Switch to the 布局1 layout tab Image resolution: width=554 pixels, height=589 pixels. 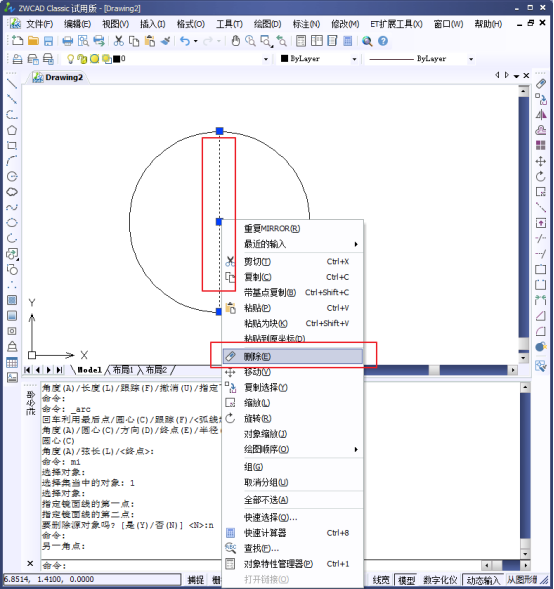[123, 370]
